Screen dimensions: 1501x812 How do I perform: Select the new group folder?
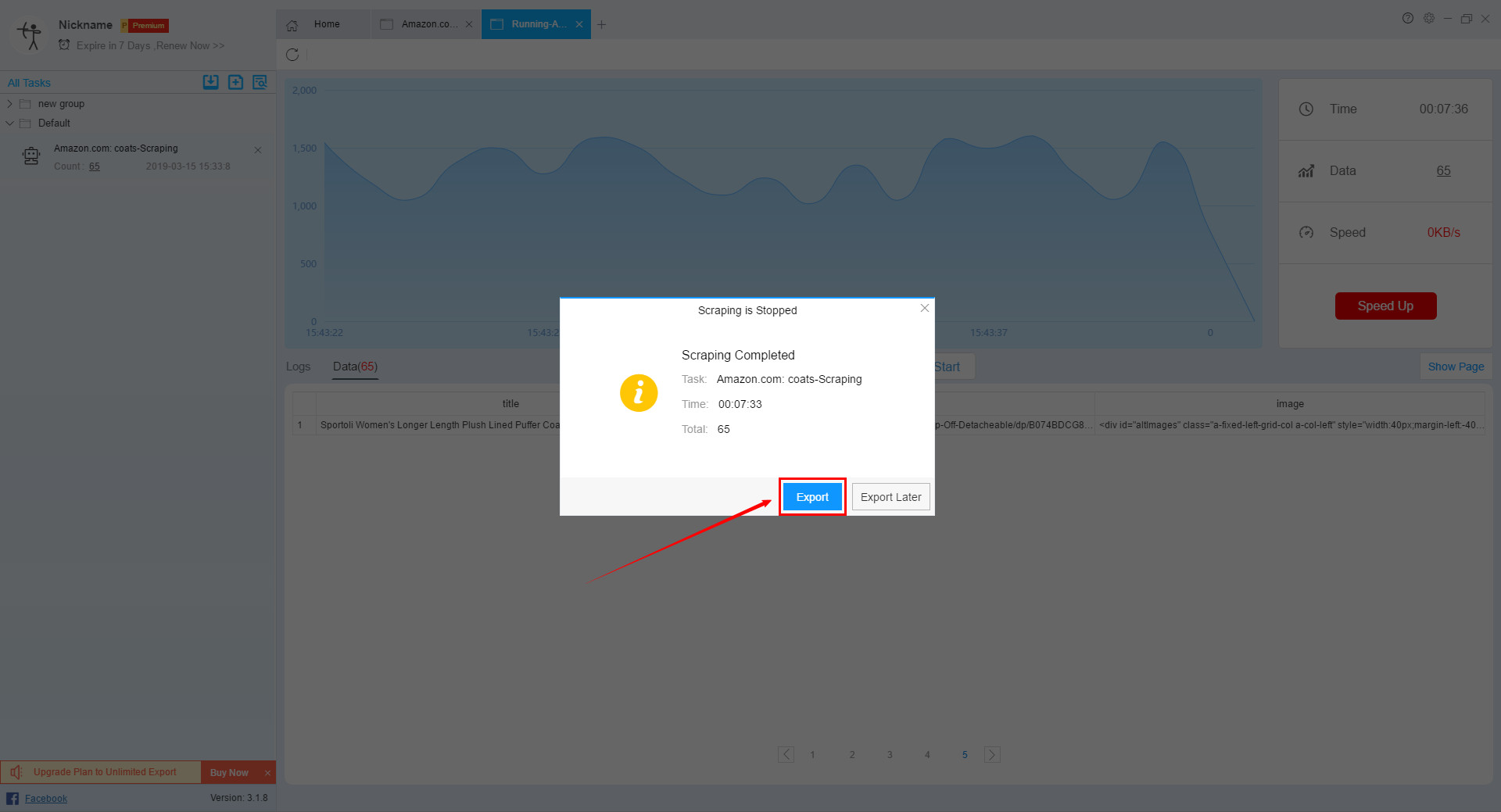[x=61, y=104]
